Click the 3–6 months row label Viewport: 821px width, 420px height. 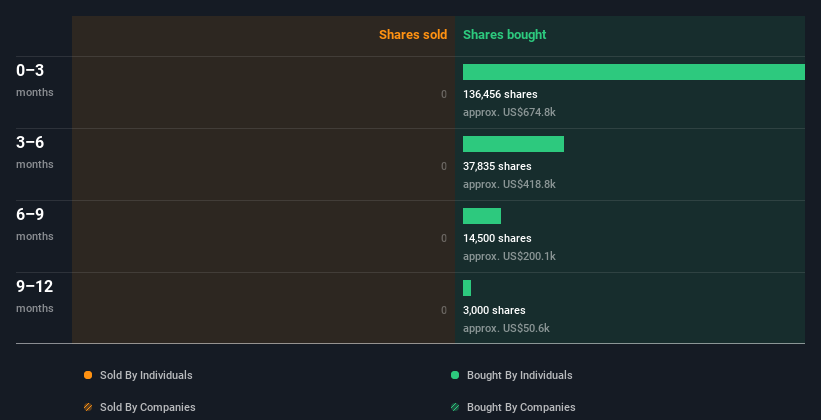(x=35, y=152)
